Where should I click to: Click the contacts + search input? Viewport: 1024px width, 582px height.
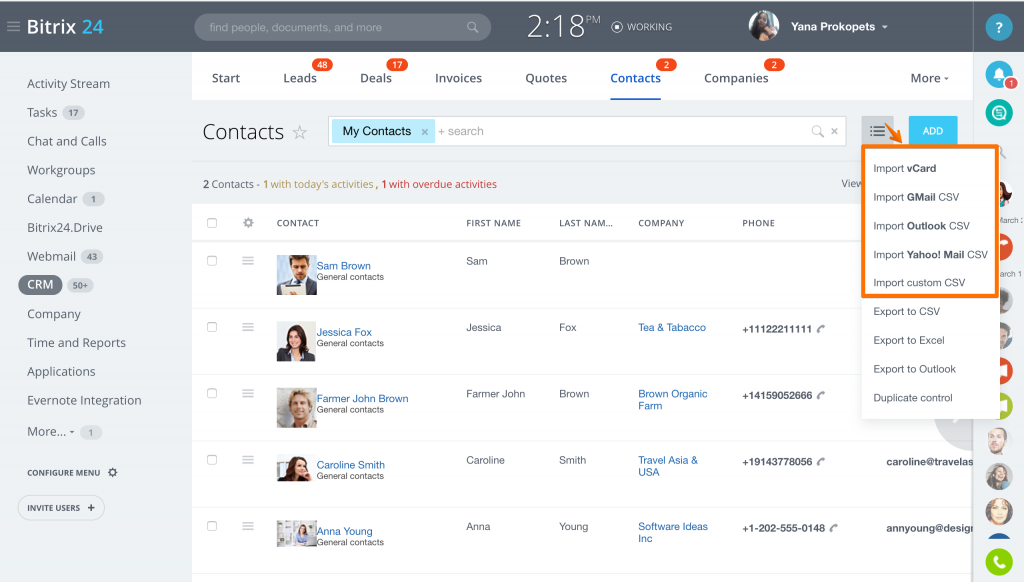coord(620,131)
